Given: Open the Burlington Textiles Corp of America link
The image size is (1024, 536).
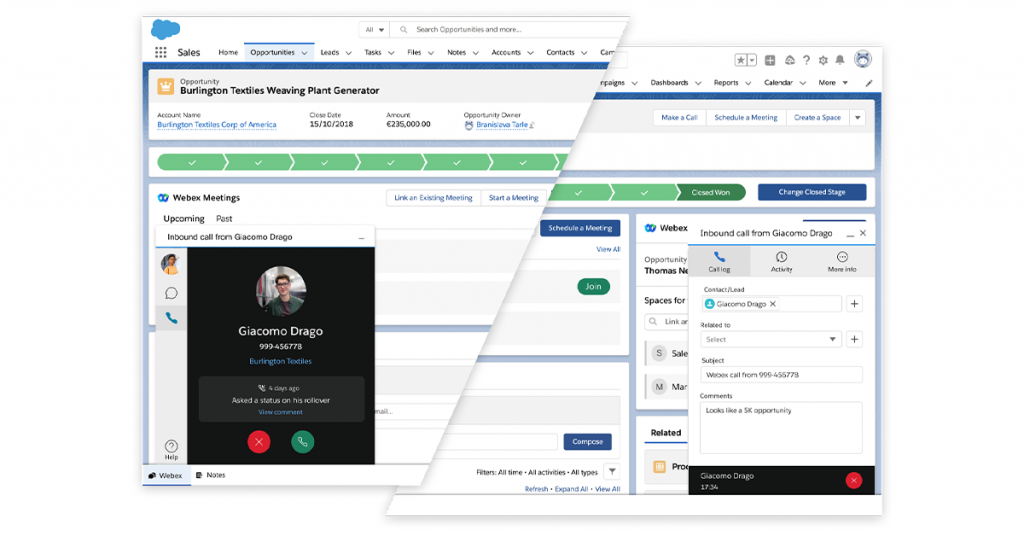Looking at the screenshot, I should tap(217, 125).
